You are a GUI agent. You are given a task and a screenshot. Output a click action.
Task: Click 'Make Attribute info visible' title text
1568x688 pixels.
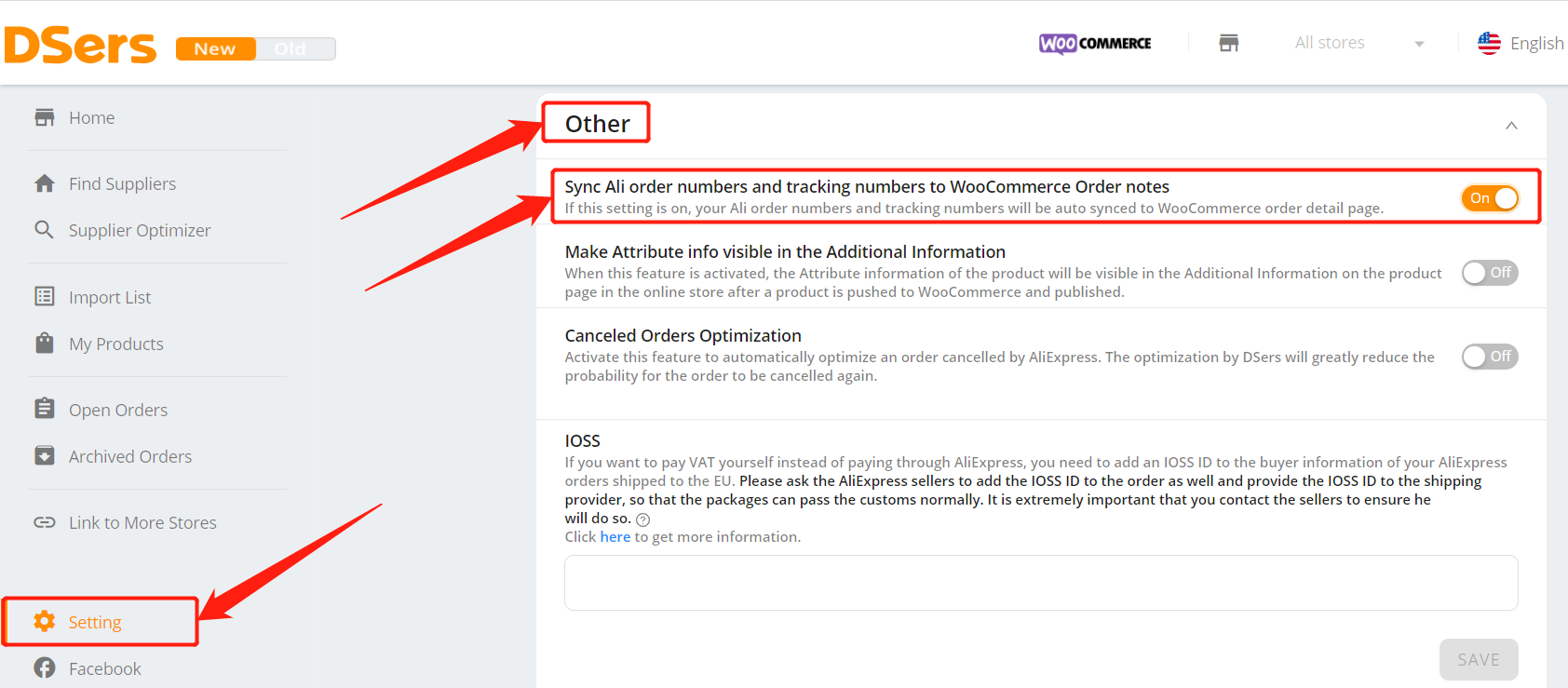[785, 251]
